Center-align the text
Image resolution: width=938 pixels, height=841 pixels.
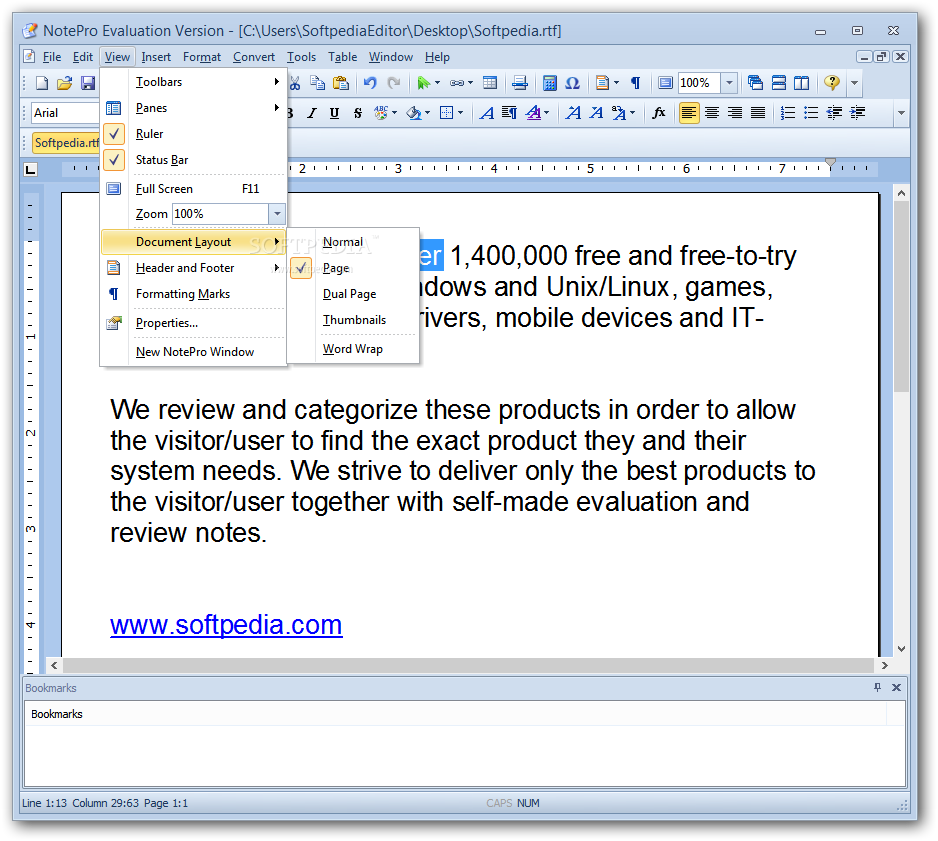click(712, 113)
